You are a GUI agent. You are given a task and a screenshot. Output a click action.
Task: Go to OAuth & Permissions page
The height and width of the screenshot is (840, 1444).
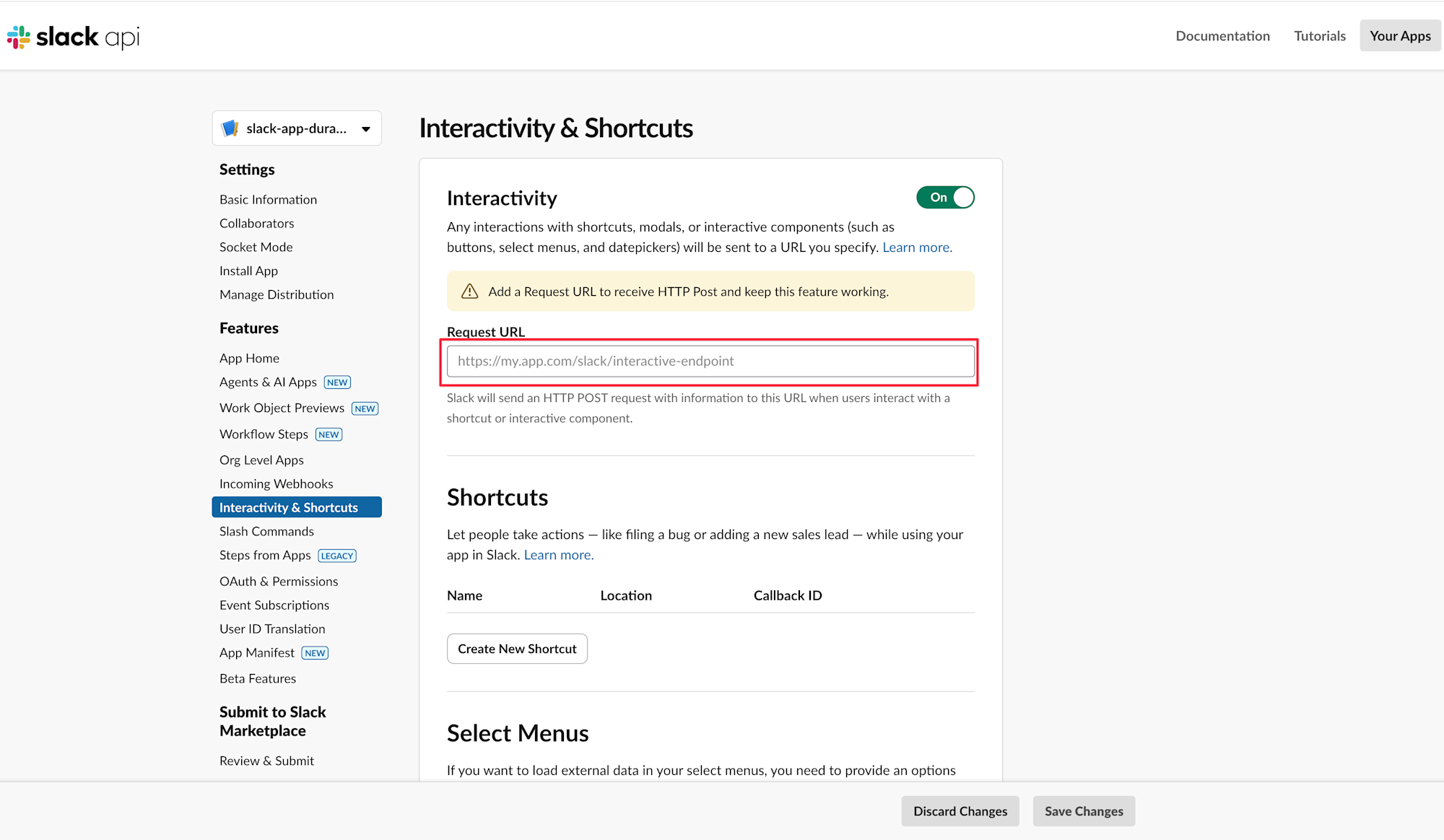[279, 581]
